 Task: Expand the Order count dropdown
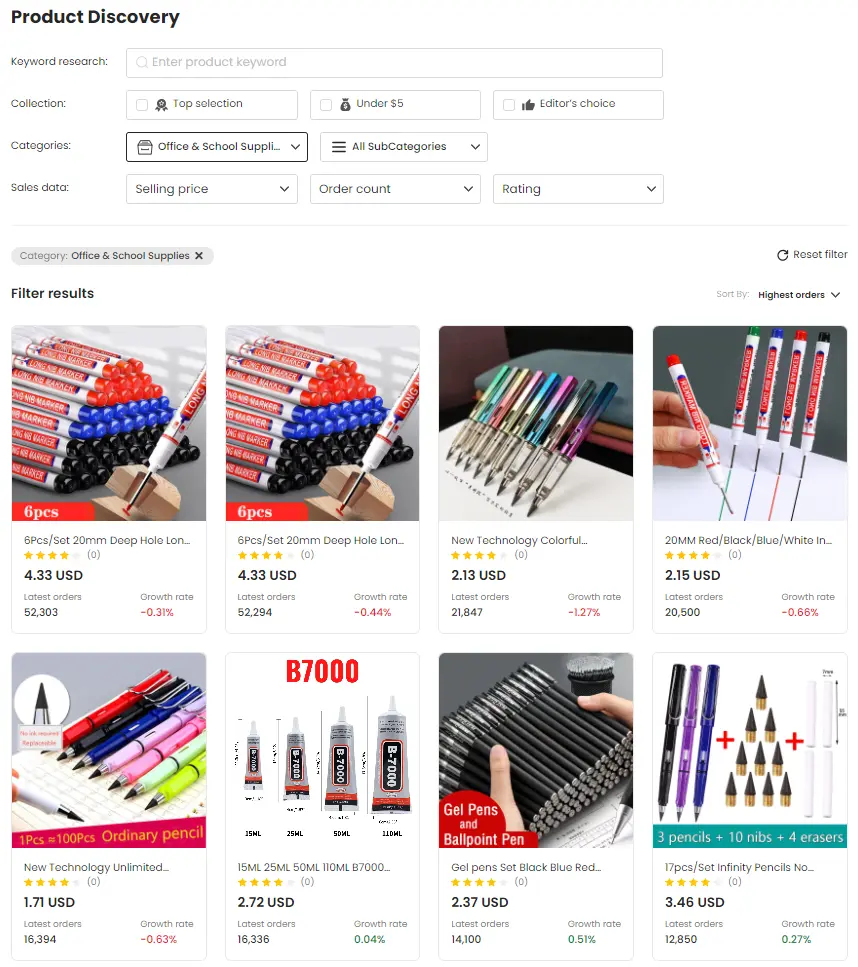(x=395, y=189)
